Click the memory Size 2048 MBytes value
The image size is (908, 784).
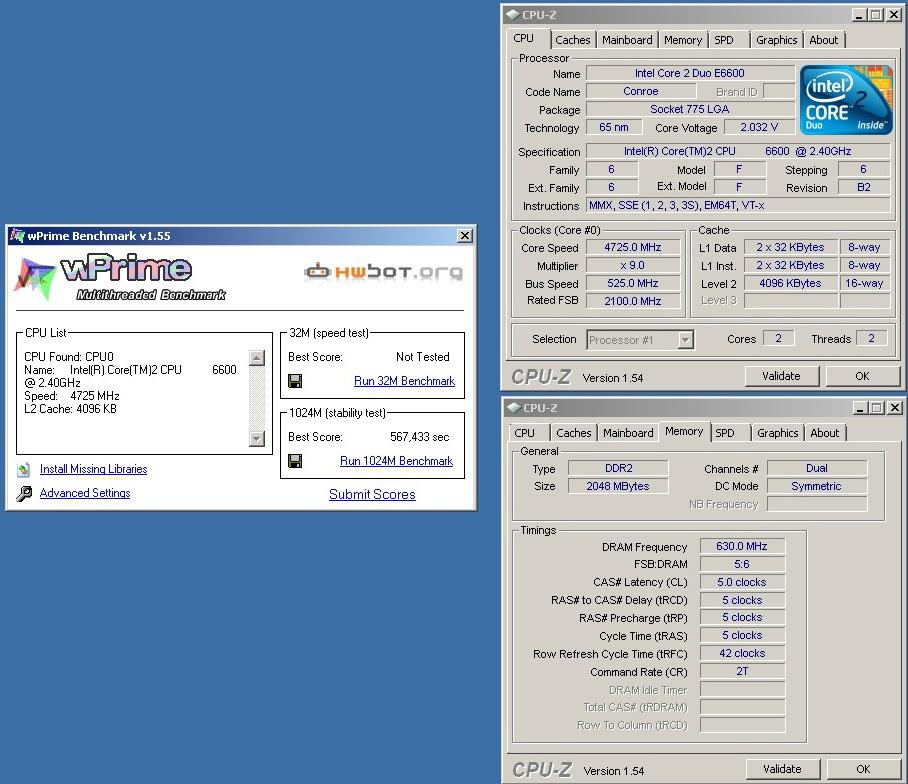click(618, 486)
